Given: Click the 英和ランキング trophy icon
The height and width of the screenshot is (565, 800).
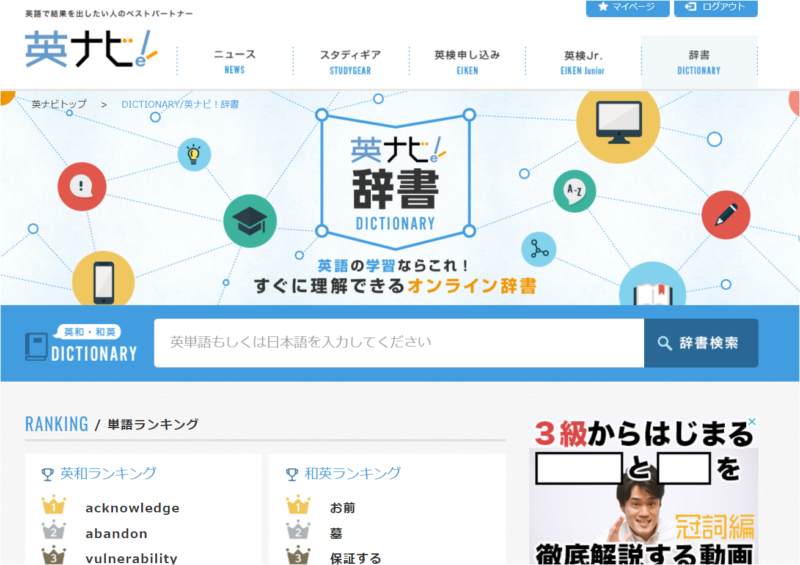Looking at the screenshot, I should 47,475.
